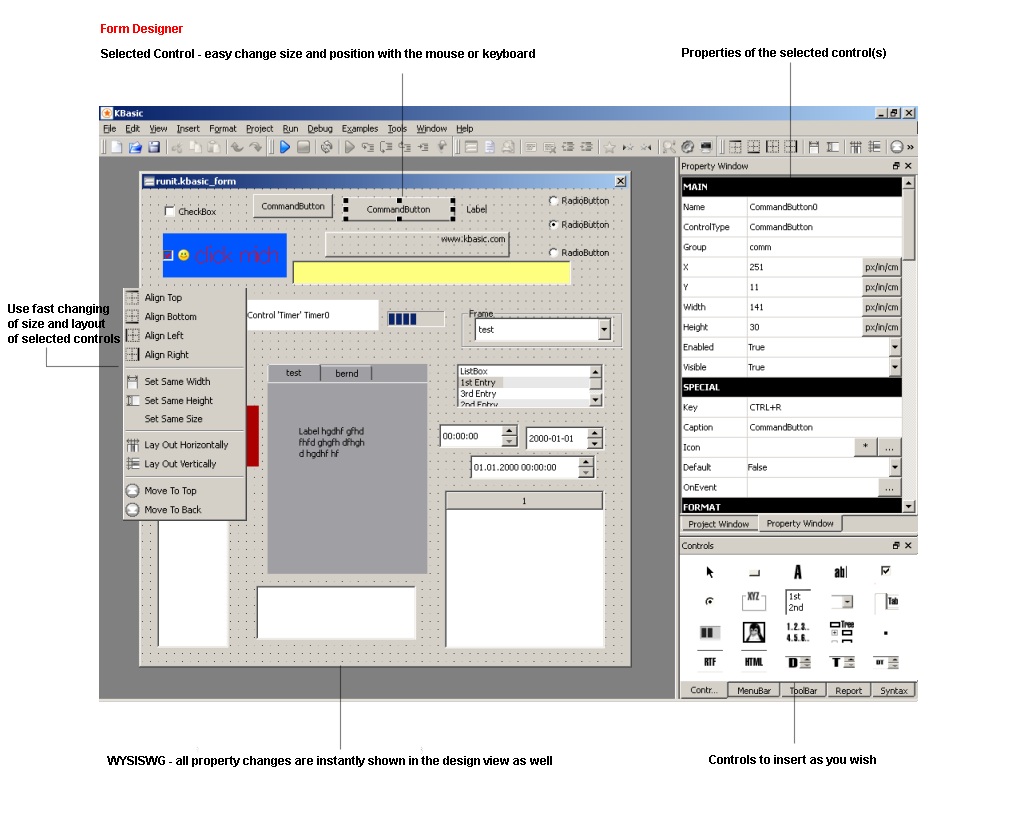Image resolution: width=1024 pixels, height=819 pixels.
Task: Click the blue Run arrow in toolbar
Action: tap(284, 147)
